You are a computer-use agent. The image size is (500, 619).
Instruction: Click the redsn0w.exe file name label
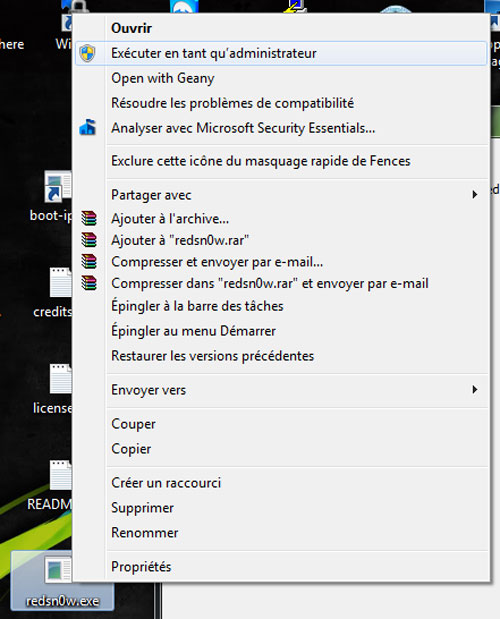coord(62,601)
